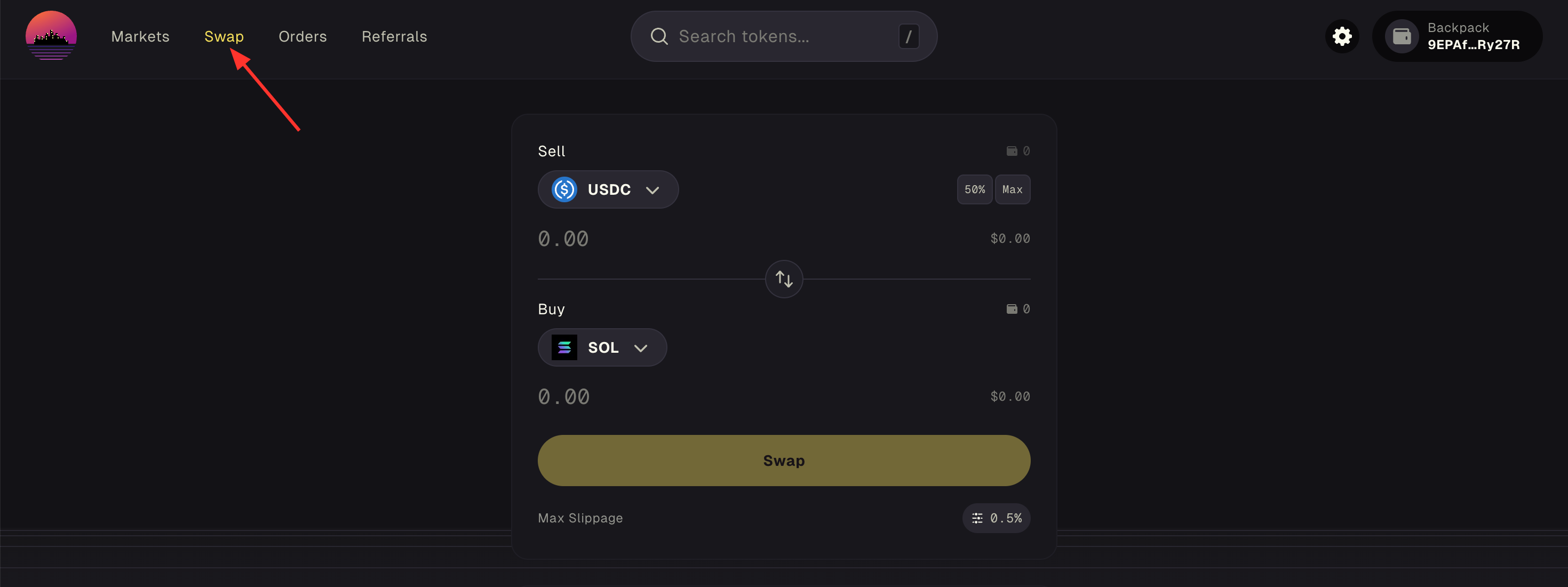This screenshot has height=587, width=1568.
Task: Click the SOL token logo icon
Action: [564, 347]
